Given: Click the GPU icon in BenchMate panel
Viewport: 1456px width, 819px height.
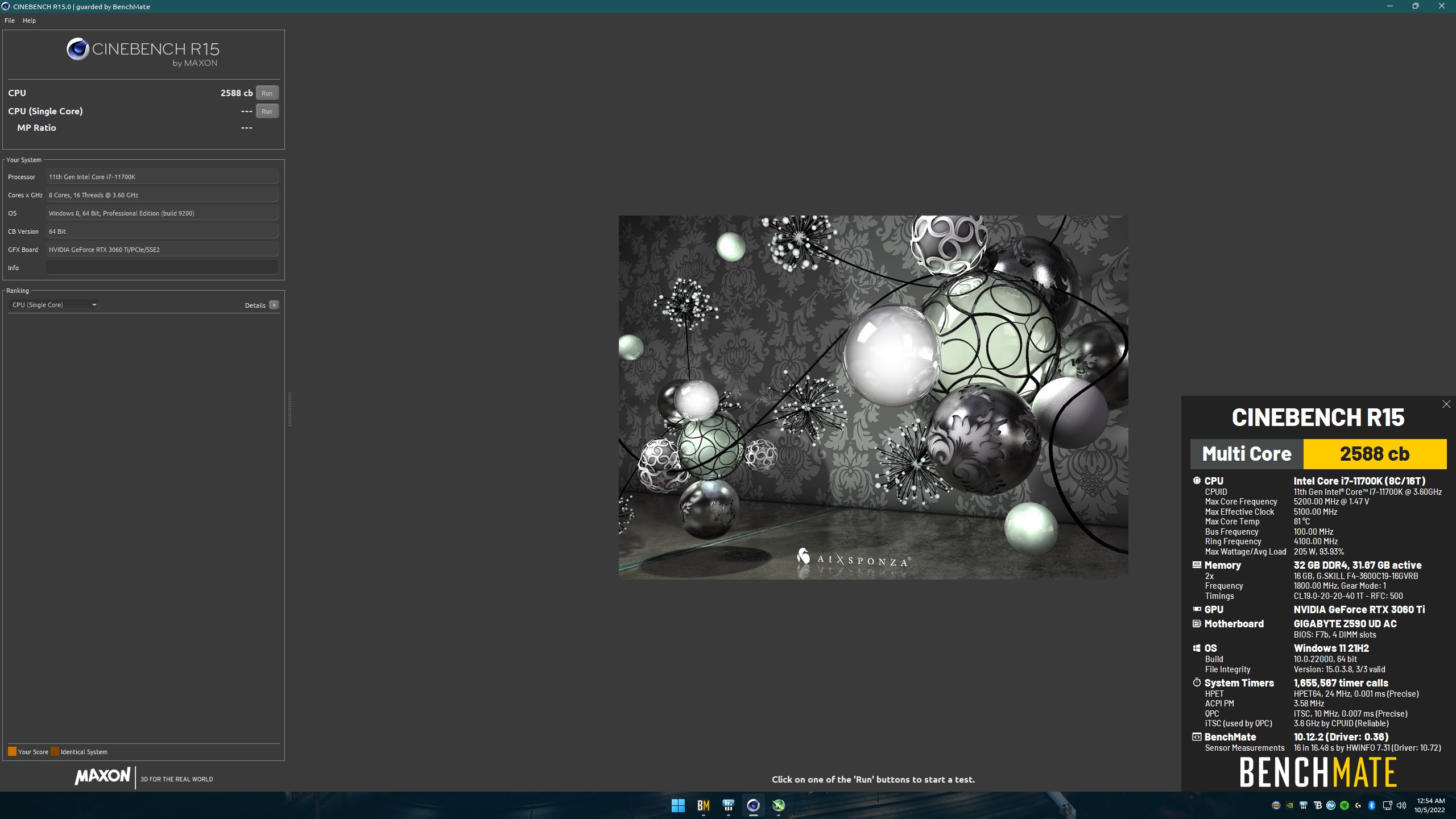Looking at the screenshot, I should [1197, 609].
